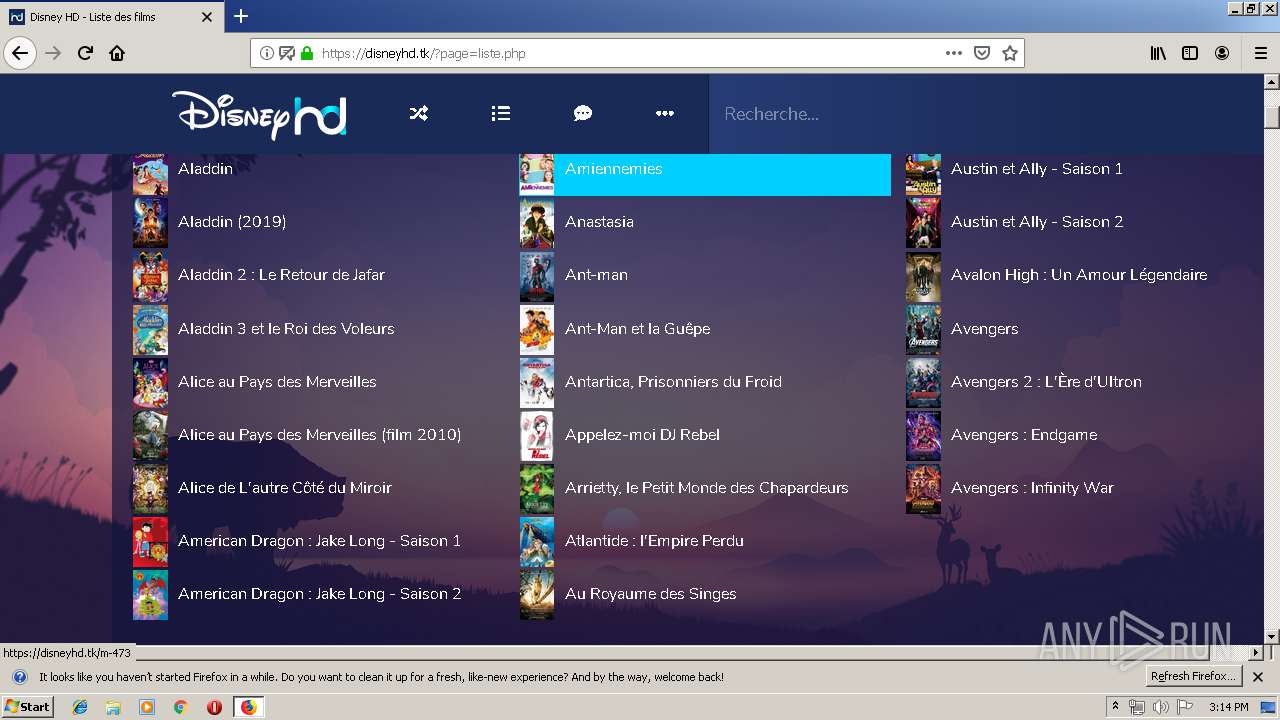Click the Avengers : Endgame poster thumbnail
The image size is (1280, 720).
pos(923,435)
